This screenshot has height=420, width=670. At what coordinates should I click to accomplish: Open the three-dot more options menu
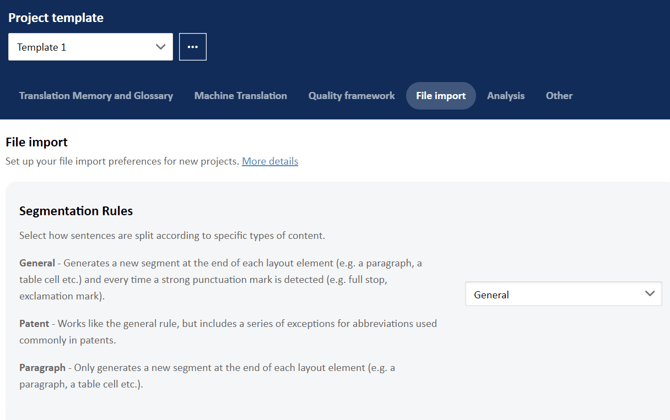pos(193,47)
